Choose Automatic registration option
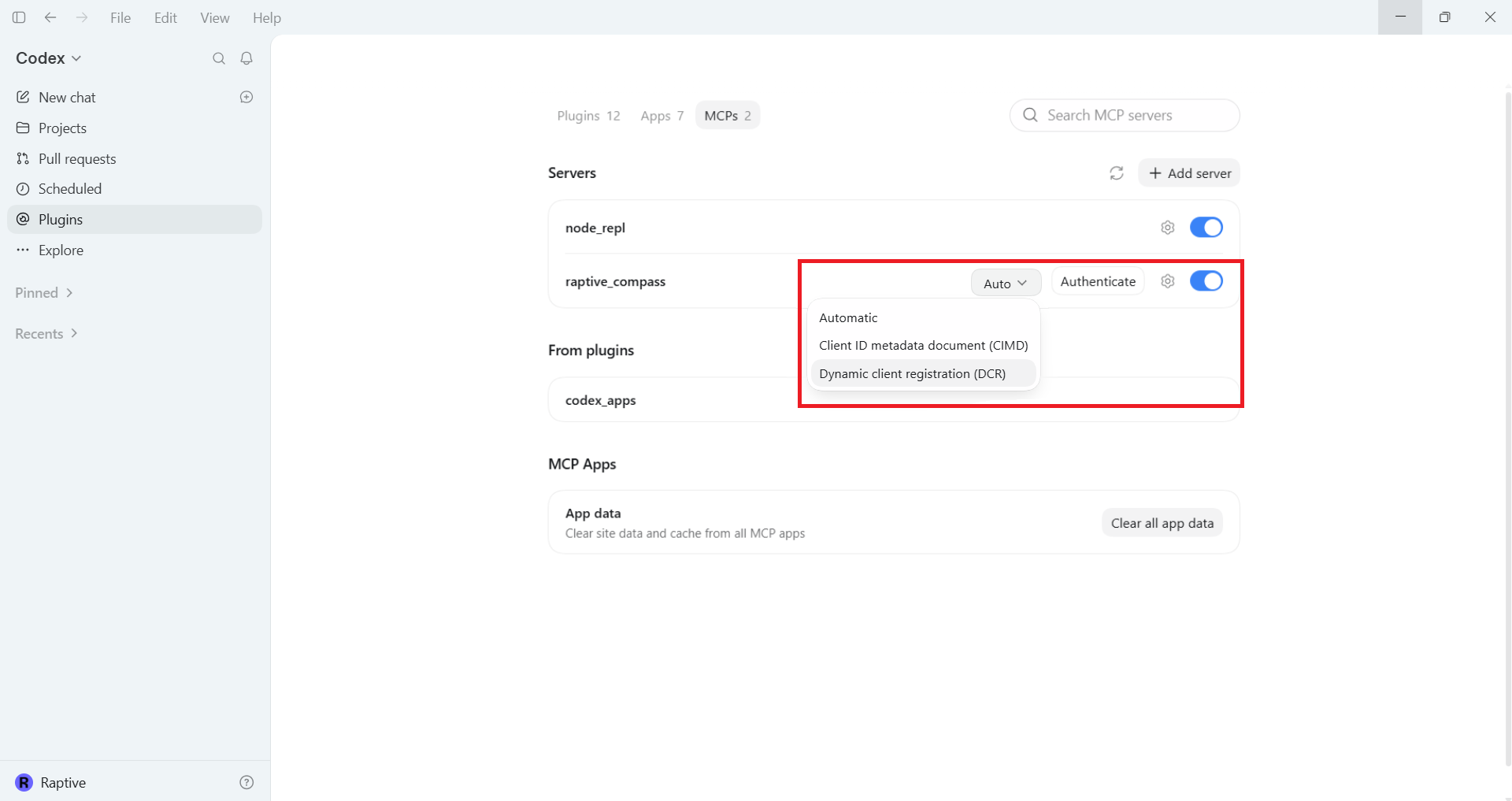This screenshot has width=1512, height=801. click(x=923, y=317)
